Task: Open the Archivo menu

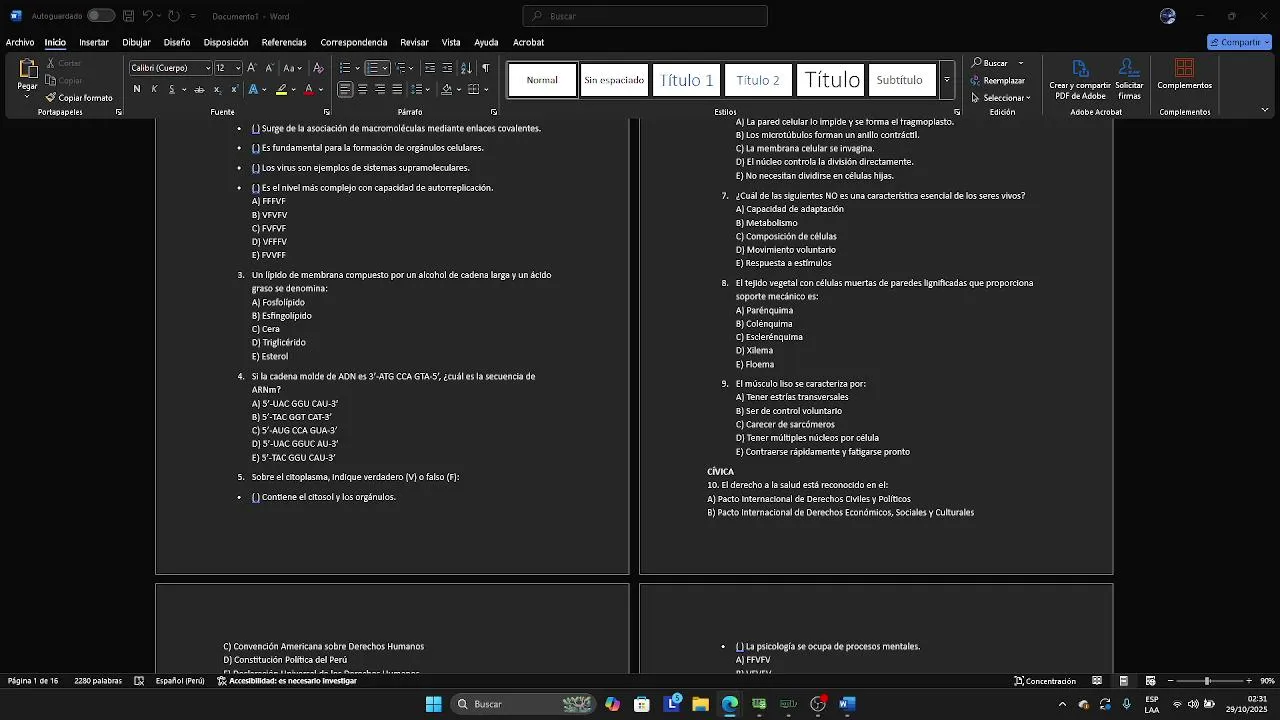Action: 20,42
